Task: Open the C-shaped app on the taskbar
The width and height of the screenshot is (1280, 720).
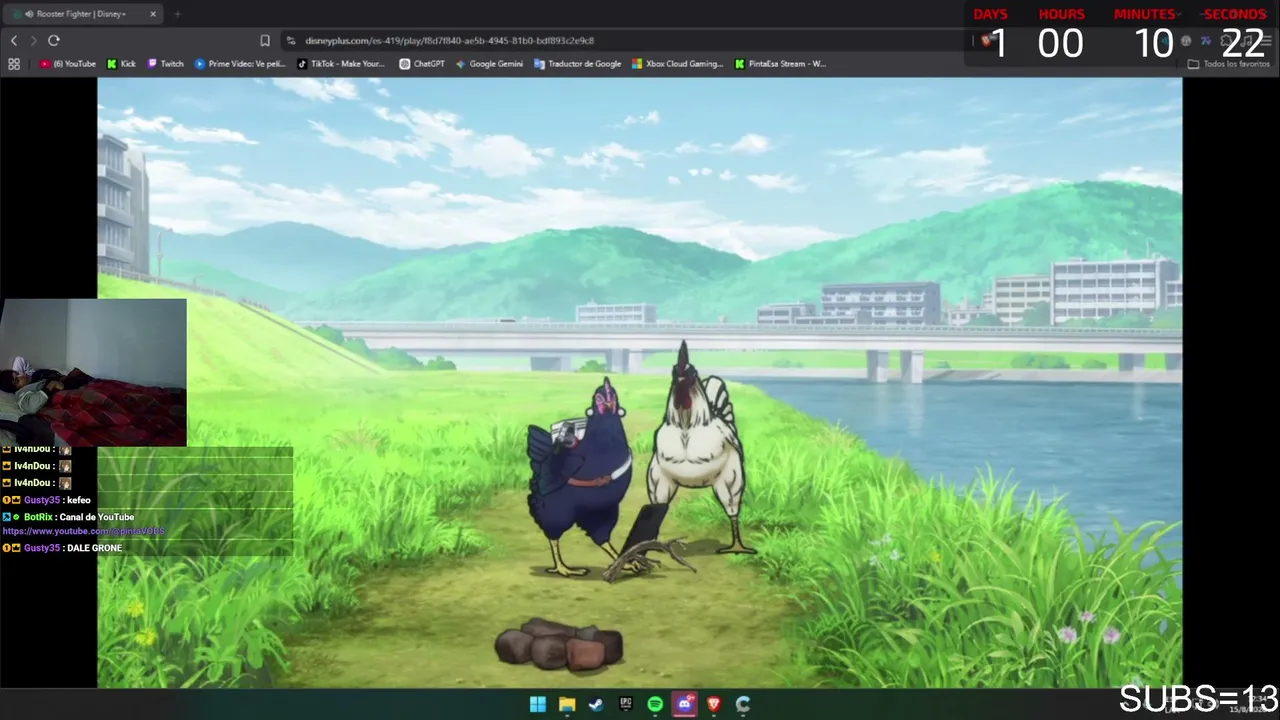Action: click(x=743, y=704)
